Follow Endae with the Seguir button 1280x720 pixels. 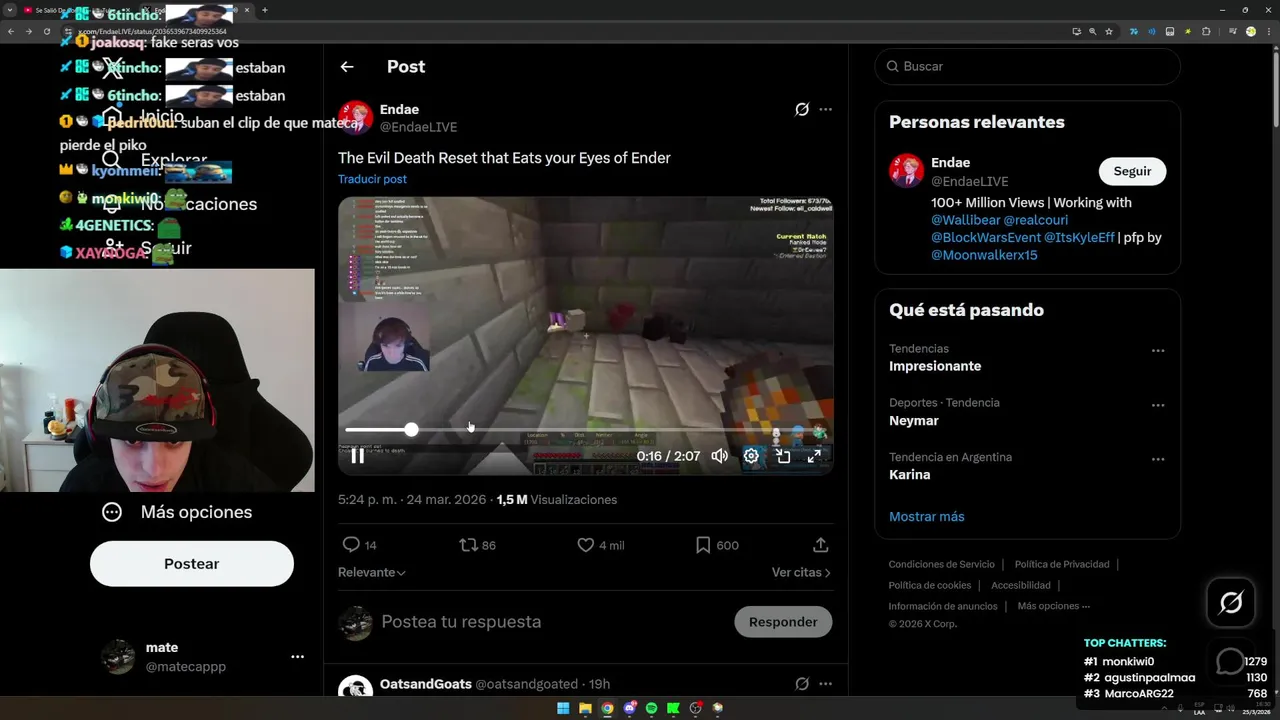pos(1132,171)
